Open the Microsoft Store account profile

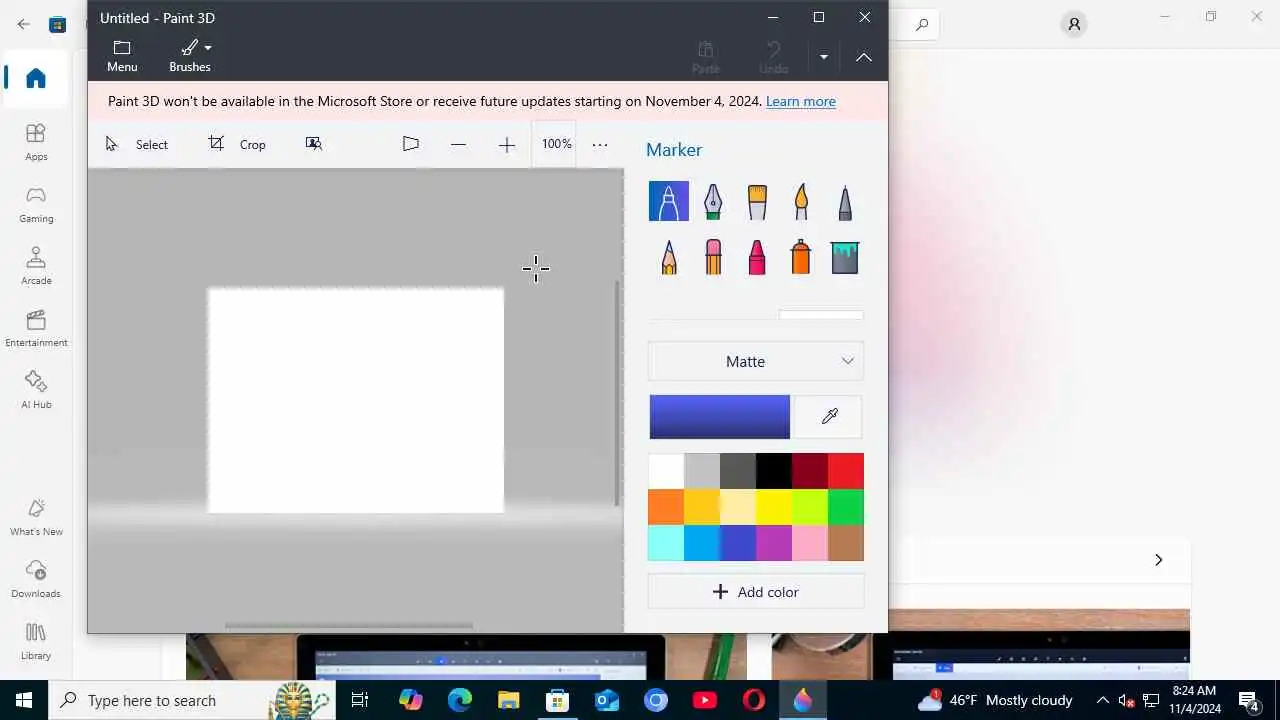1074,24
